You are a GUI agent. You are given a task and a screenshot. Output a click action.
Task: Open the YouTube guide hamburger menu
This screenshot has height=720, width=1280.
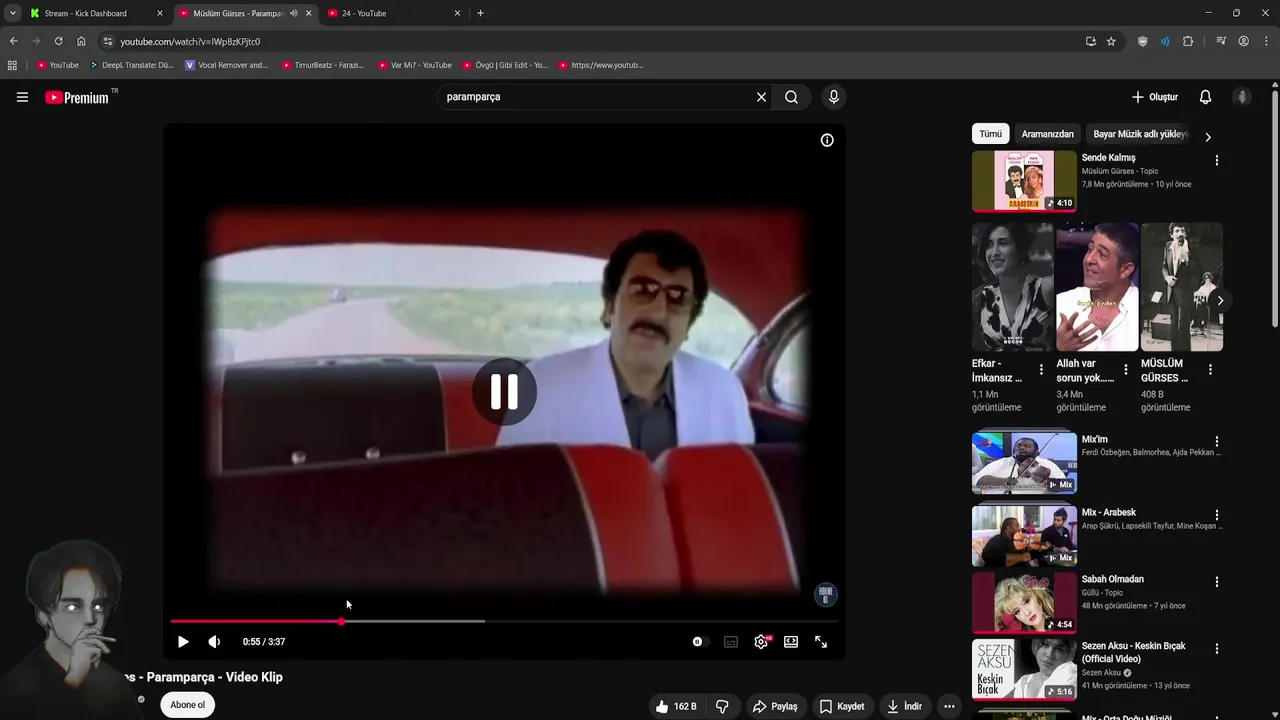click(x=22, y=97)
